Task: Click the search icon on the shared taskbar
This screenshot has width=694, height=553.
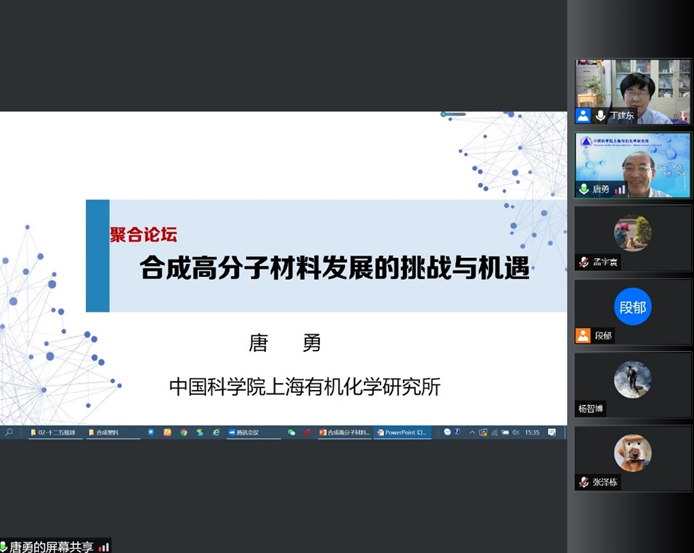Action: [9, 433]
